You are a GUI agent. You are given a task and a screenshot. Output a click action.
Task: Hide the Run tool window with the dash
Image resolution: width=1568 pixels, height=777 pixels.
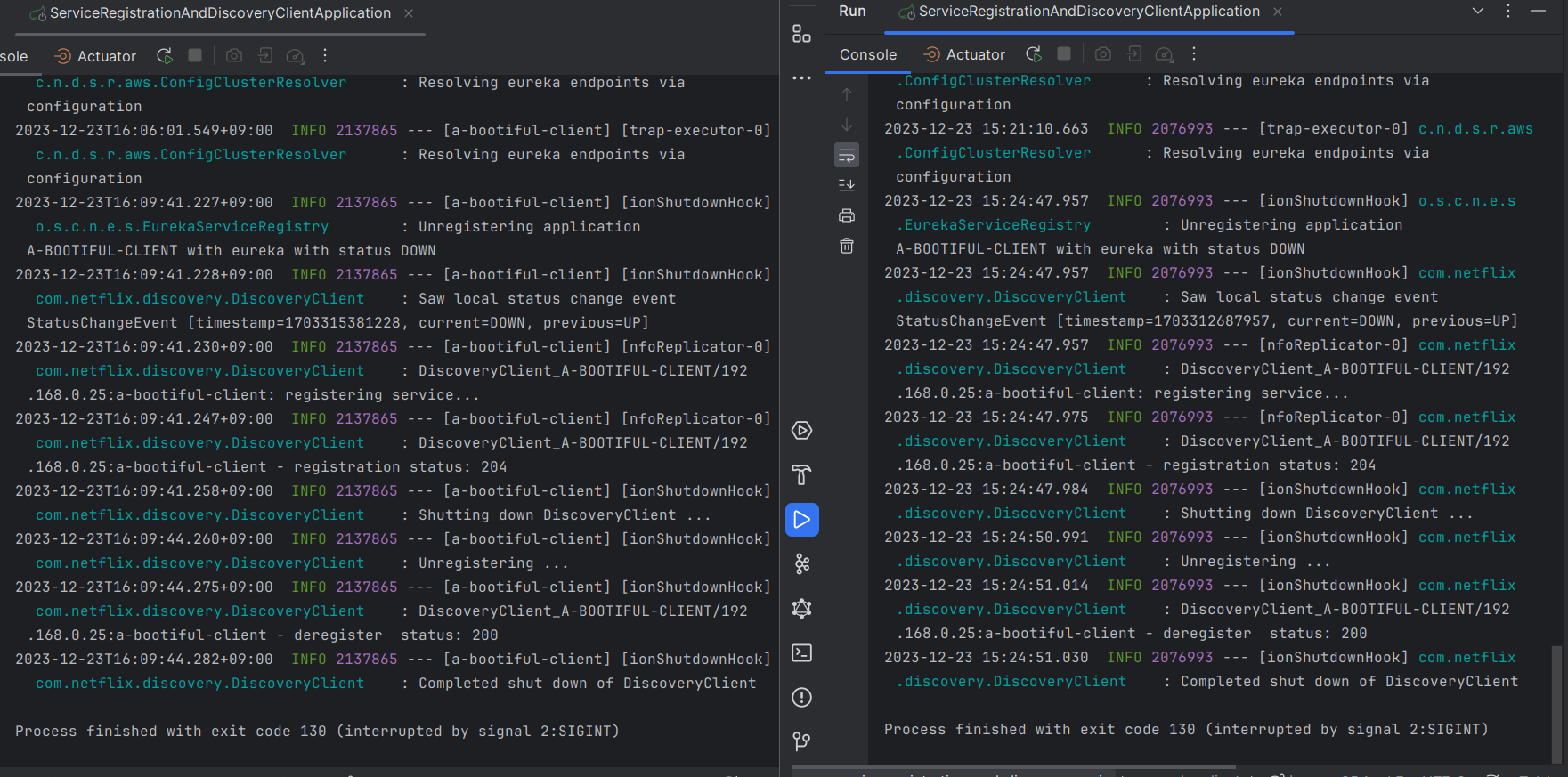[1539, 11]
